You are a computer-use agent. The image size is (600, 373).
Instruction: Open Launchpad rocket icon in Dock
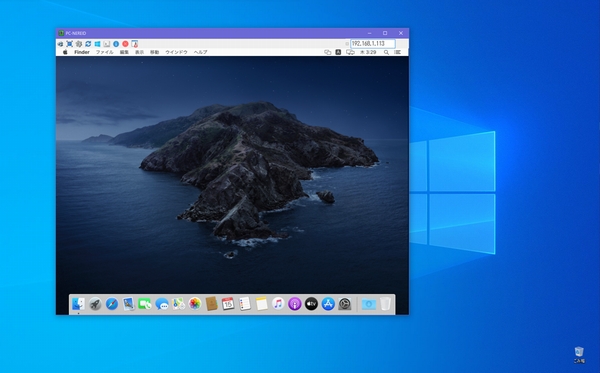click(x=95, y=304)
